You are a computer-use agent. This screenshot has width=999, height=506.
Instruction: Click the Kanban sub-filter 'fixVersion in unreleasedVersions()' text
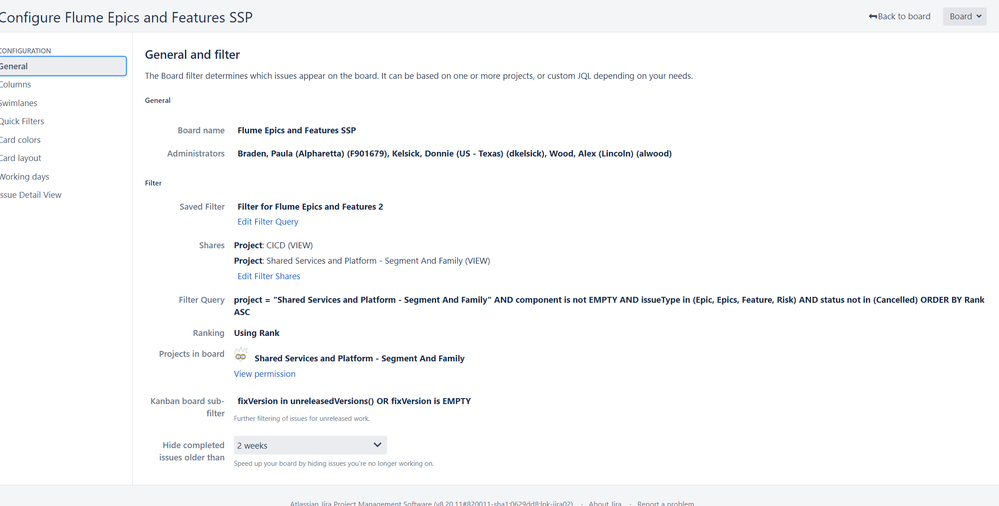[x=354, y=401]
